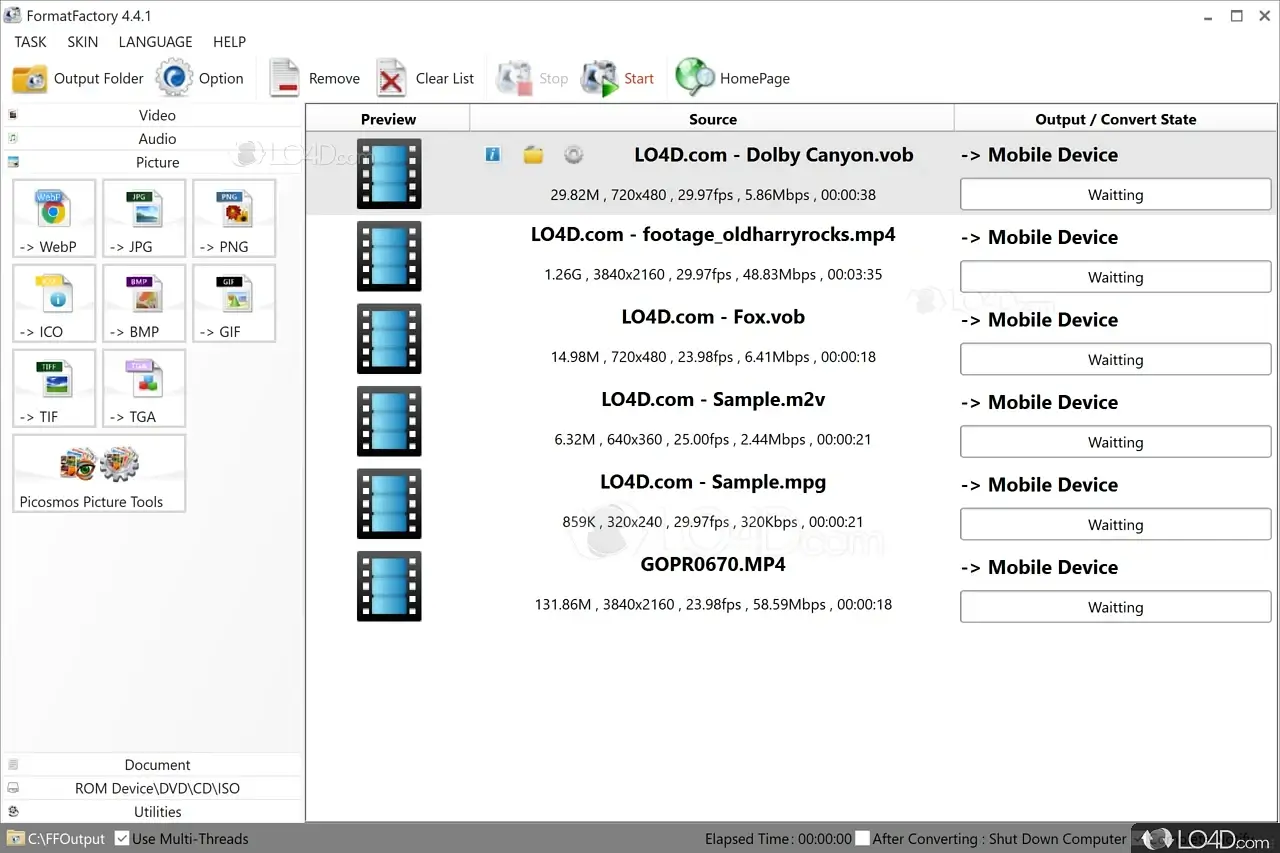The width and height of the screenshot is (1280, 853).
Task: Open the Output Folder toolbar button
Action: point(78,78)
